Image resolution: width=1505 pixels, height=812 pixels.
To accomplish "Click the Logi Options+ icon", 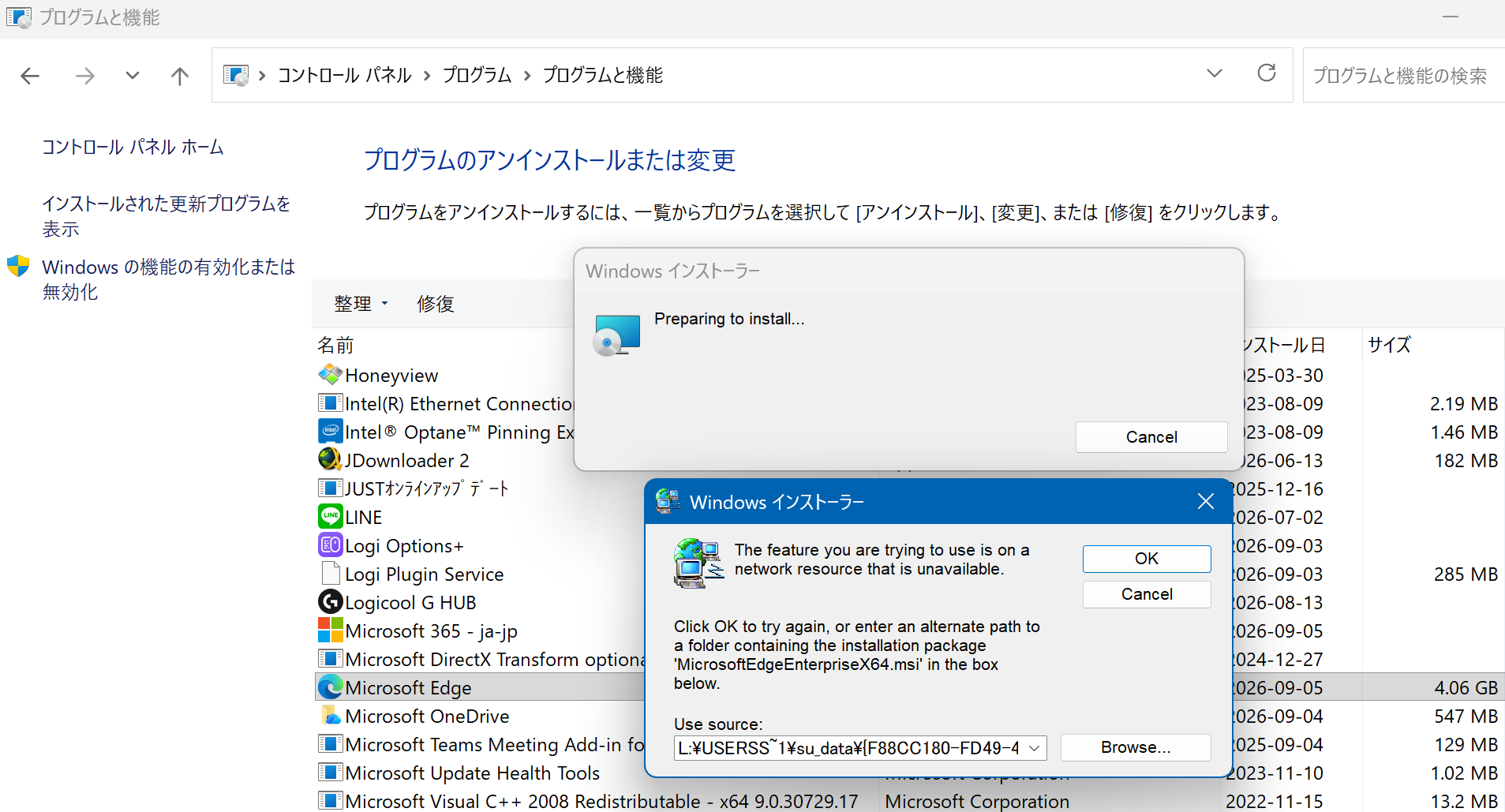I will pyautogui.click(x=330, y=545).
